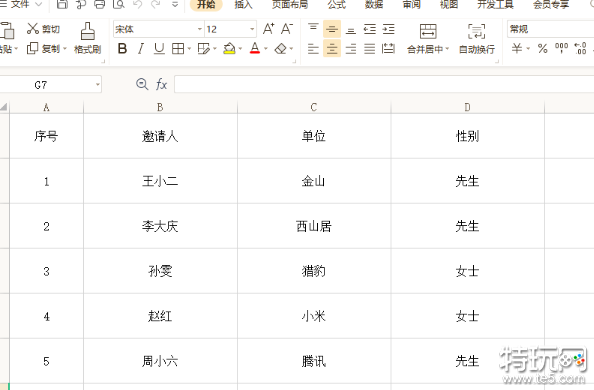This screenshot has height=390, width=594.
Task: Click the draw border pencil icon
Action: click(x=203, y=49)
